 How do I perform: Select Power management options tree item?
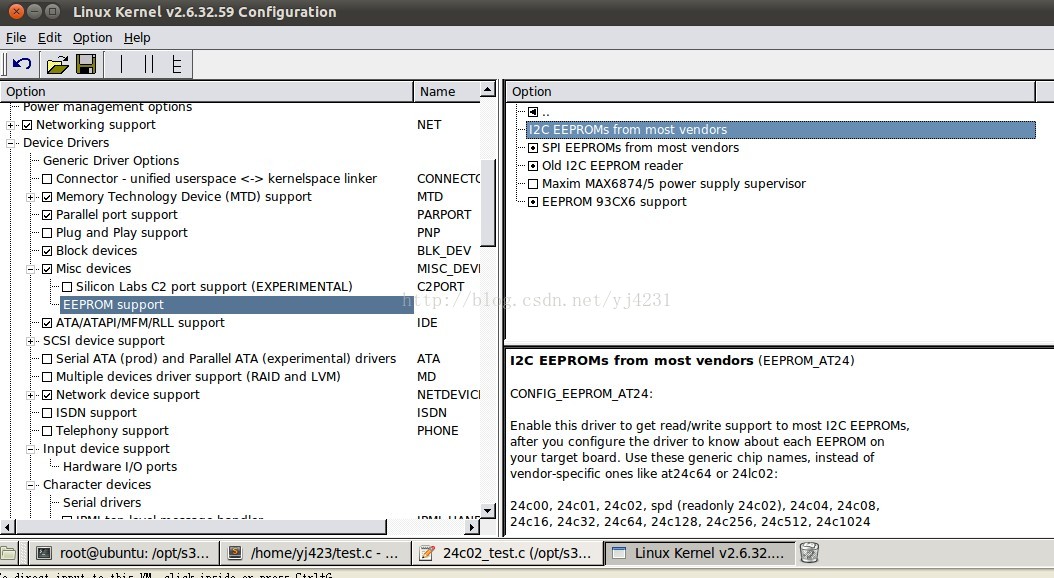tap(107, 107)
